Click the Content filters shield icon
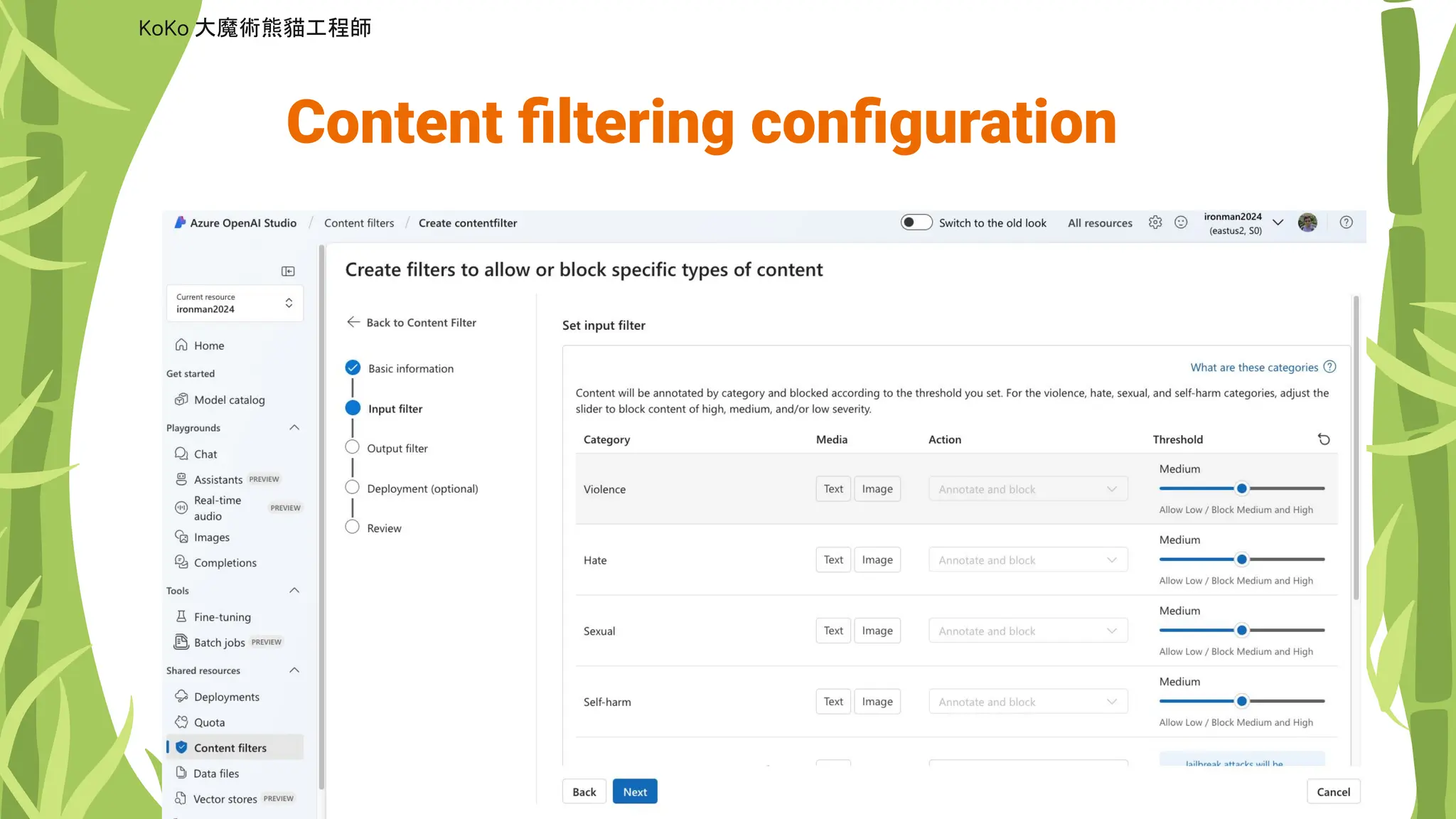1456x819 pixels. pyautogui.click(x=181, y=747)
